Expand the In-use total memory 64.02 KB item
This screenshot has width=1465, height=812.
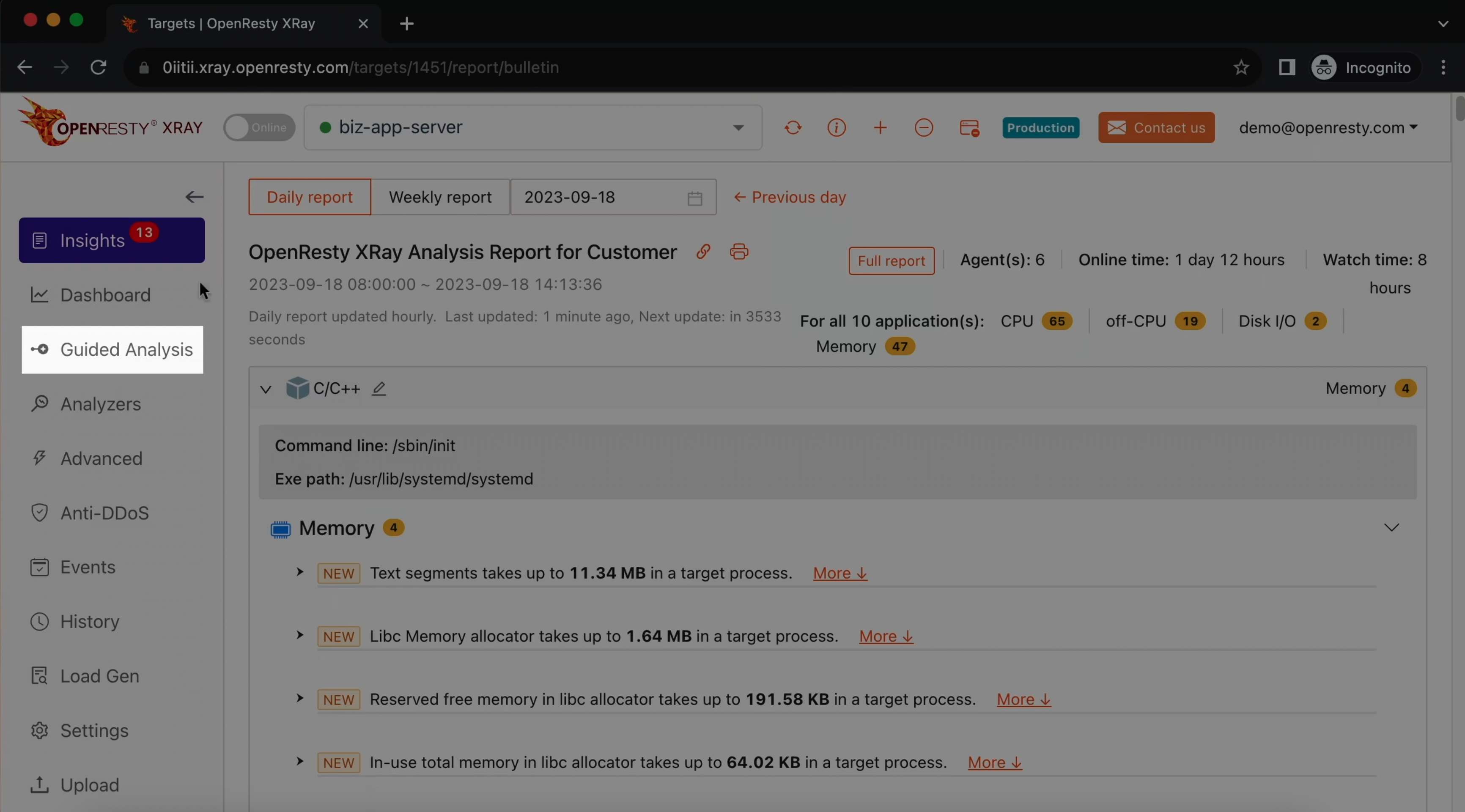(x=300, y=761)
